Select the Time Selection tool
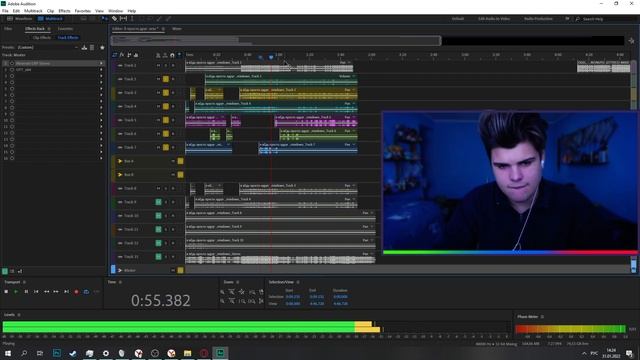Viewport: 640px width, 360px height. point(132,18)
